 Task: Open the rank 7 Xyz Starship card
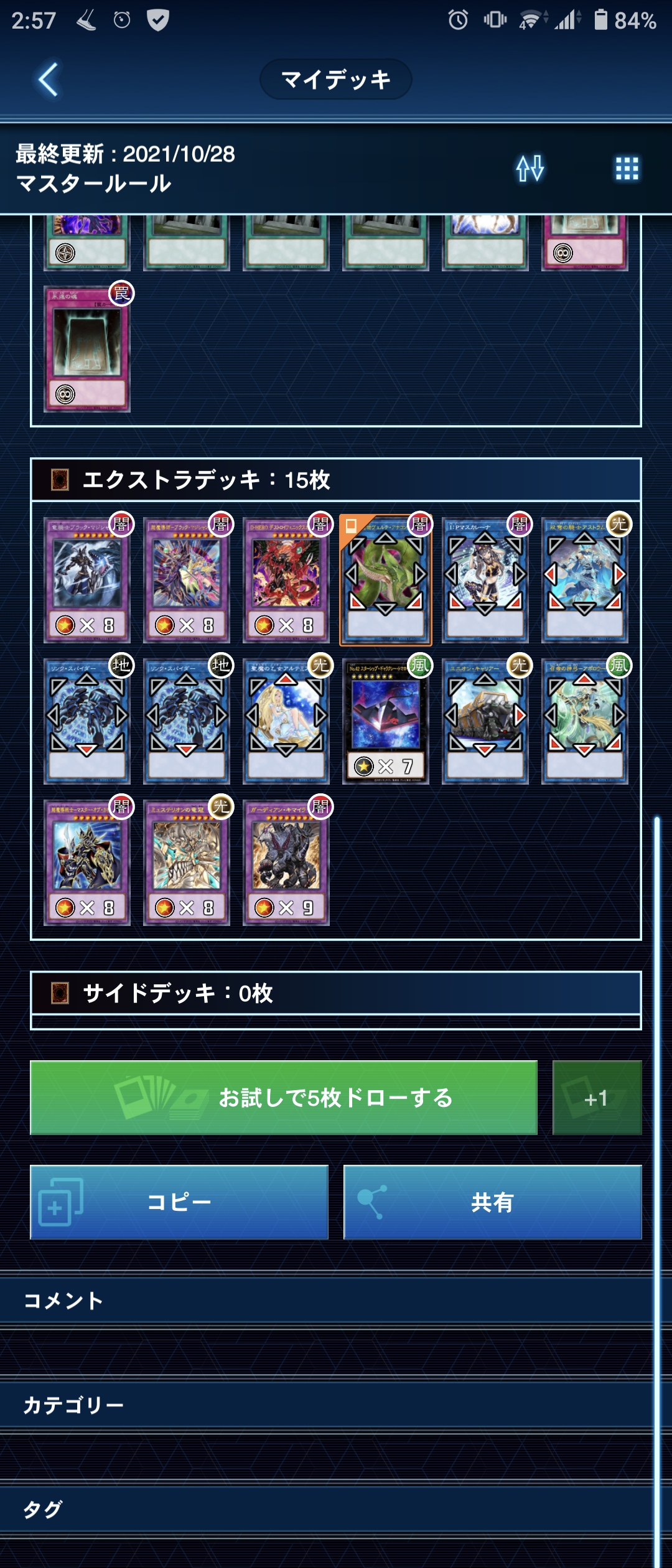(386, 721)
